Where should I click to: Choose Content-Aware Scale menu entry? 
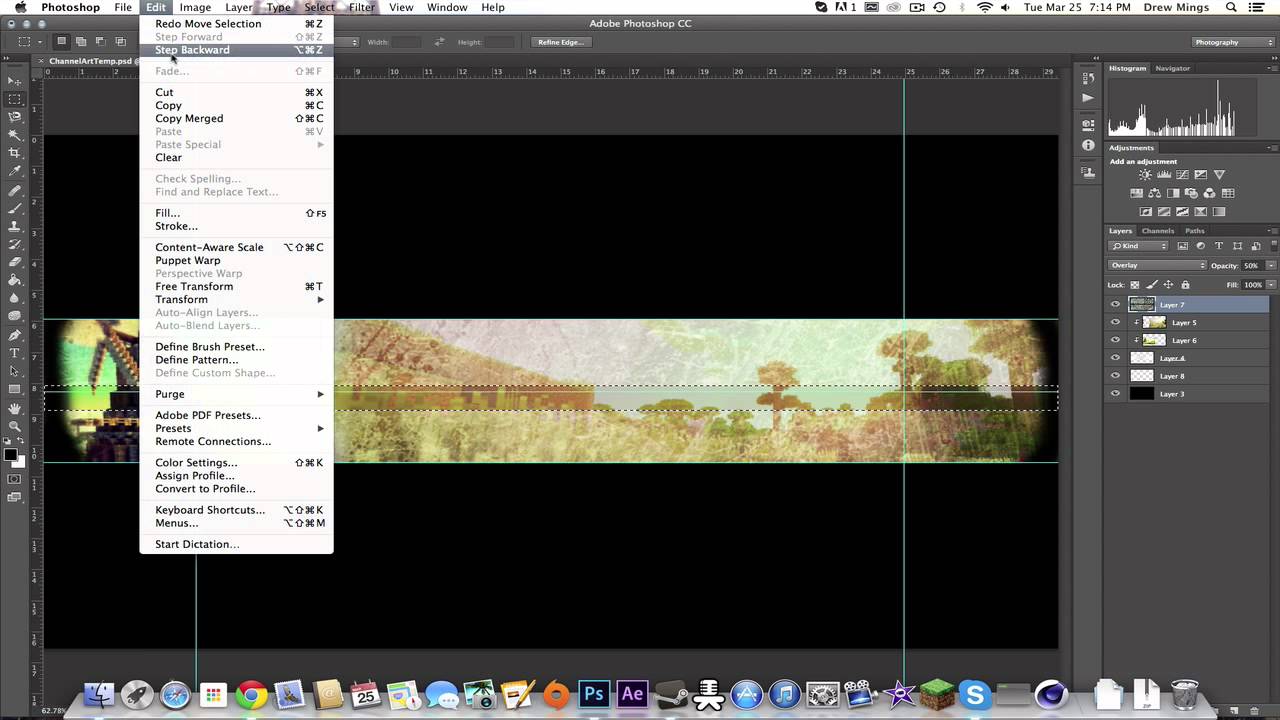(236, 247)
